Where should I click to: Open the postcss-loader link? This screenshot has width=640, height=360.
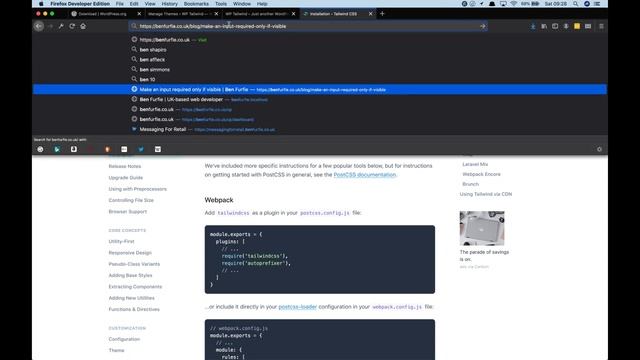click(x=298, y=307)
